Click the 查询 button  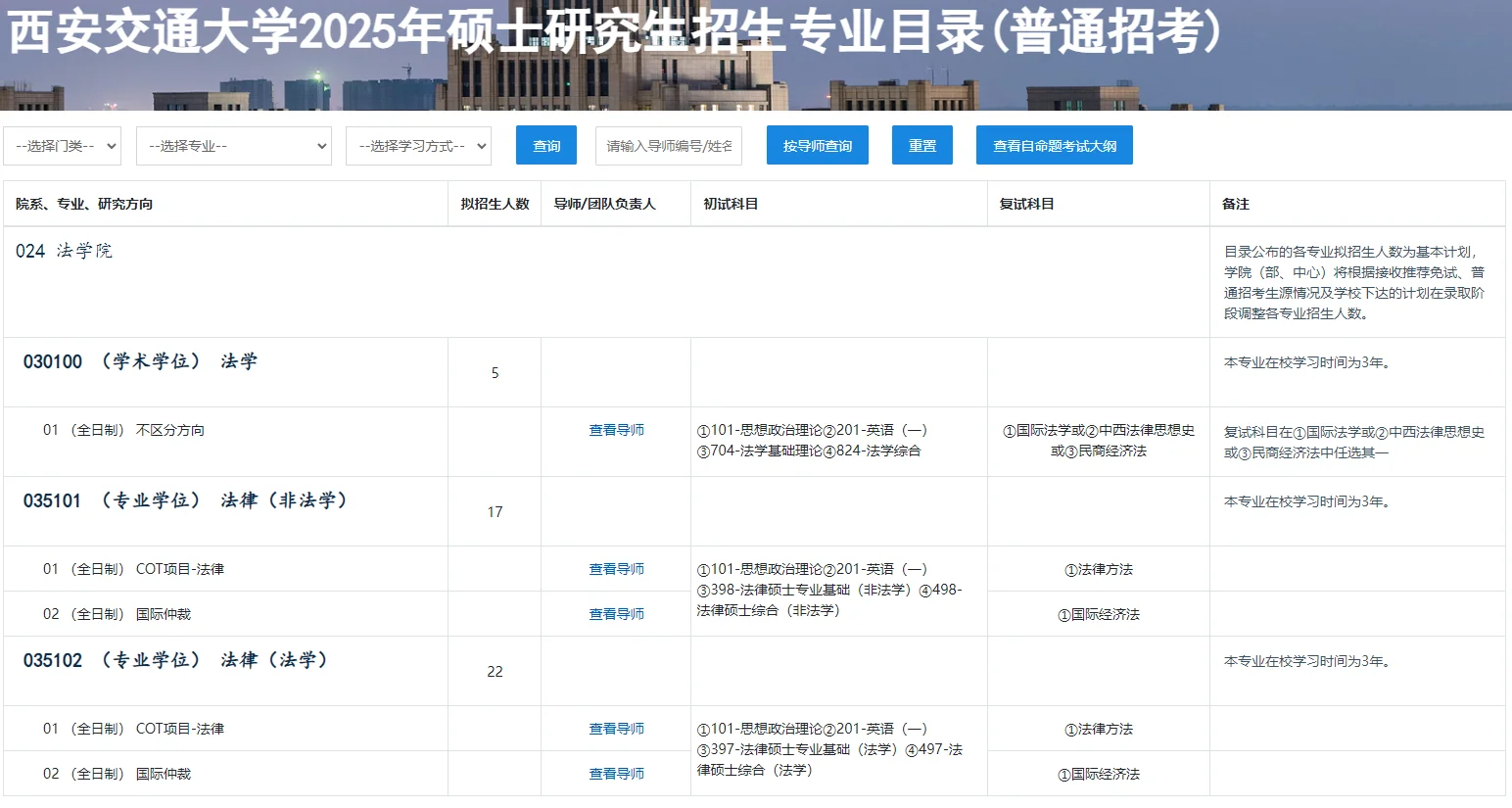point(546,146)
